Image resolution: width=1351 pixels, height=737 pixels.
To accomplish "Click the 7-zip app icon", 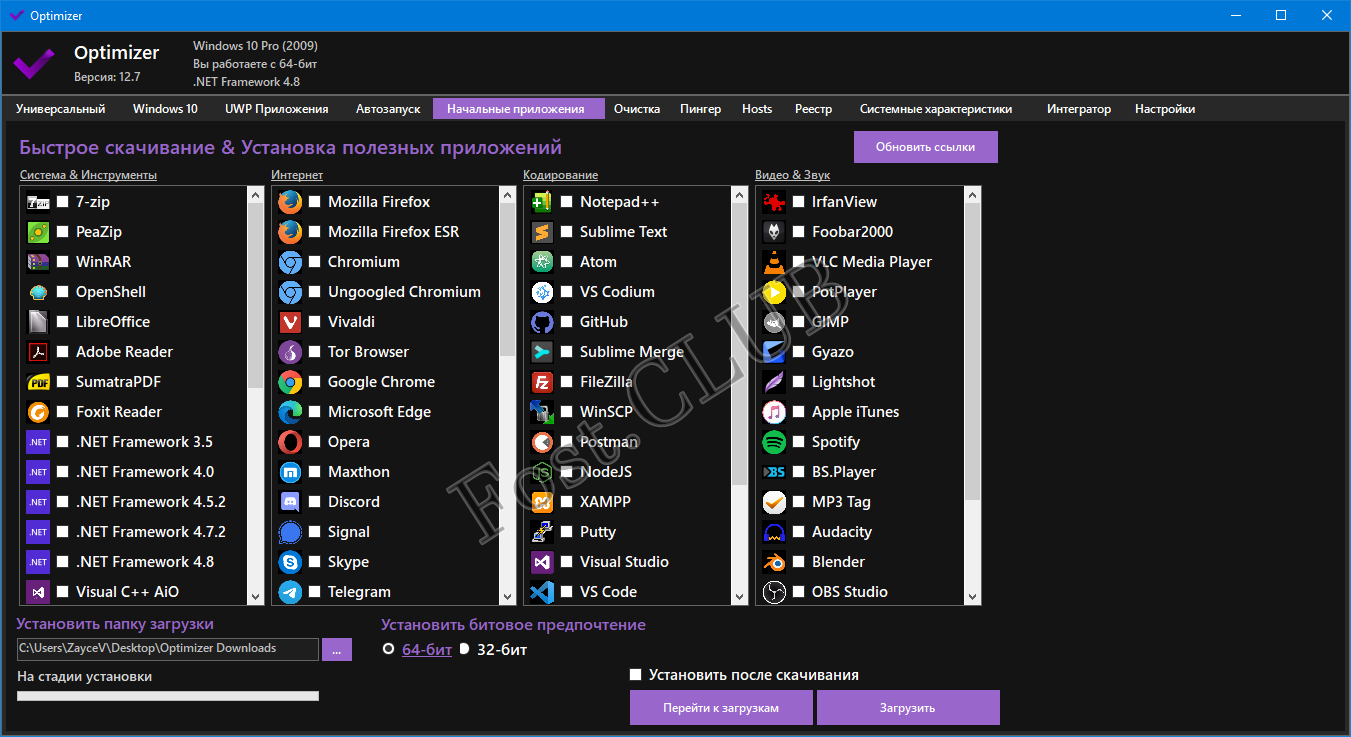I will pos(38,202).
